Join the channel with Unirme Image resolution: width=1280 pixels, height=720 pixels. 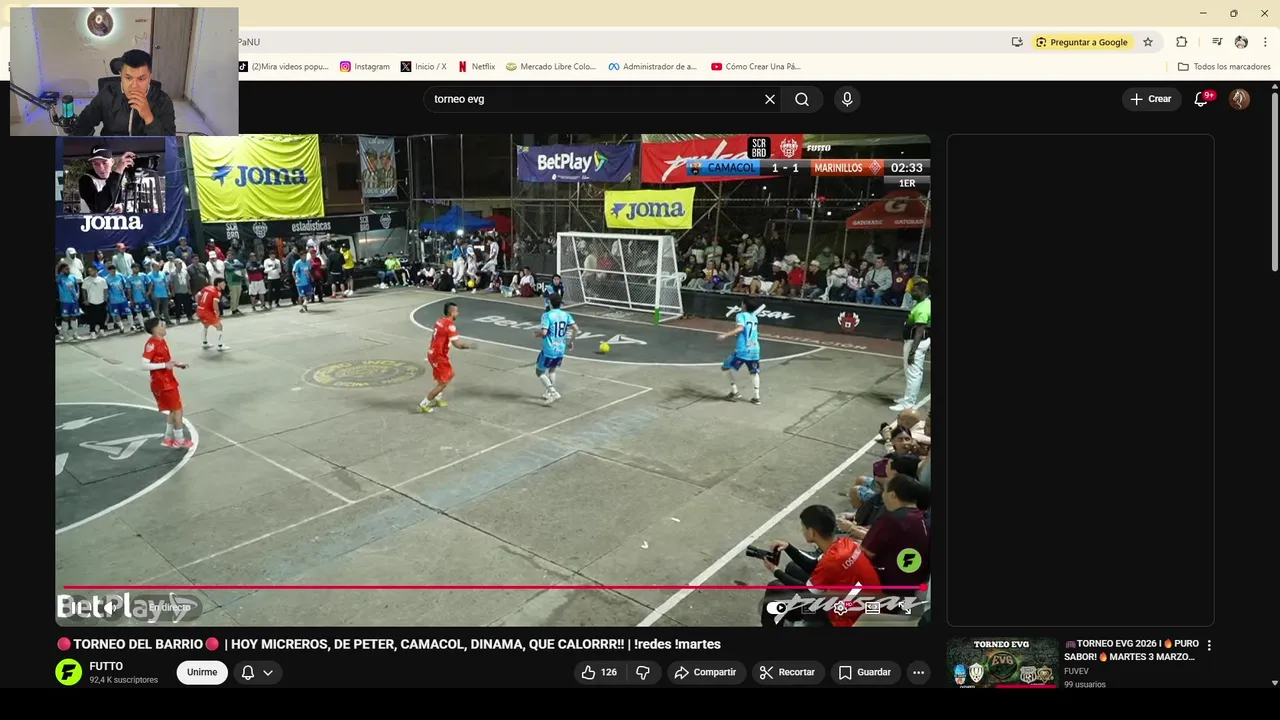[x=202, y=672]
